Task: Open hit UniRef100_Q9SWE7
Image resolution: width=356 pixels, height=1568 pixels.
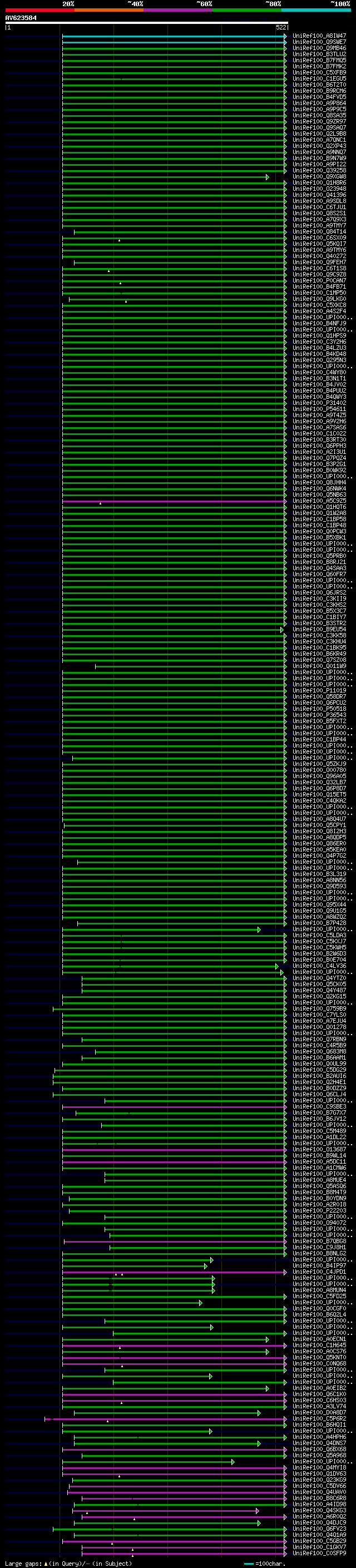Action: coord(319,42)
